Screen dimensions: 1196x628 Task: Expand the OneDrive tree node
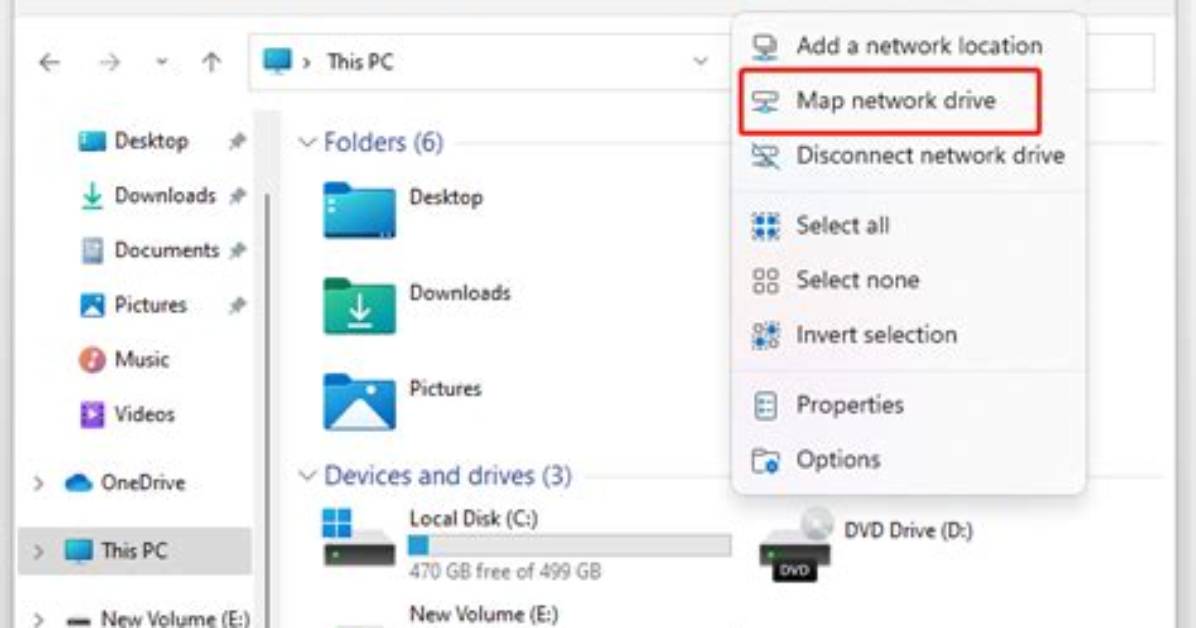pyautogui.click(x=38, y=483)
